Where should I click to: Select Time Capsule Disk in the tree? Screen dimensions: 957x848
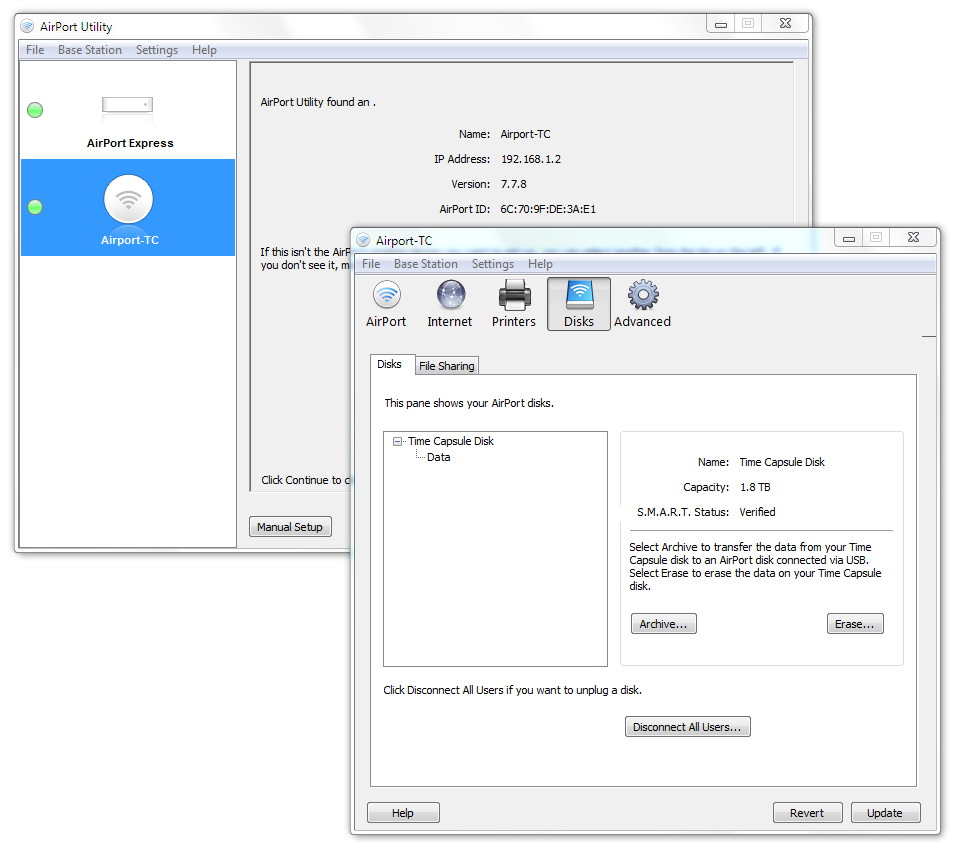[x=450, y=441]
